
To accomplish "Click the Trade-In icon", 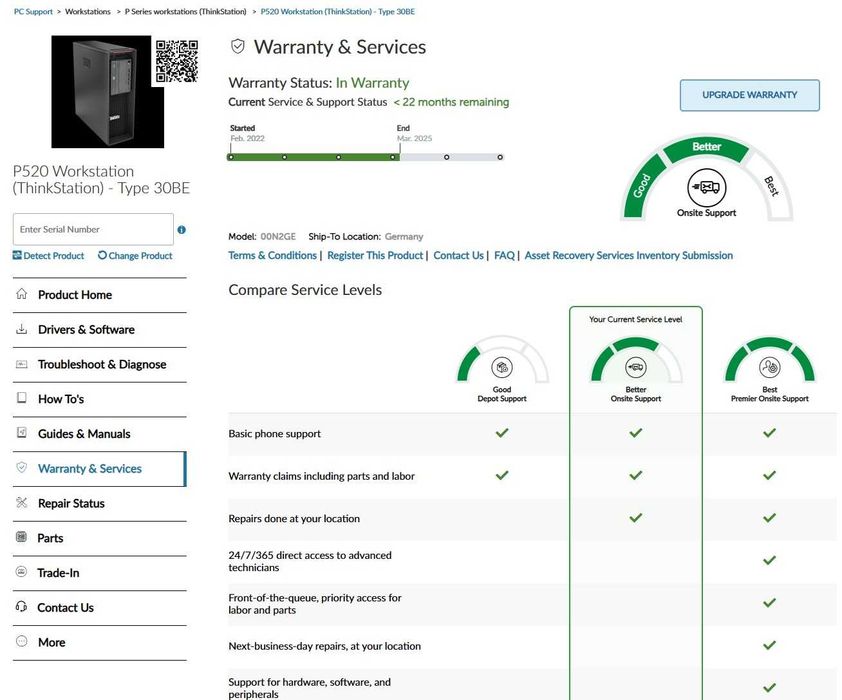I will point(21,572).
